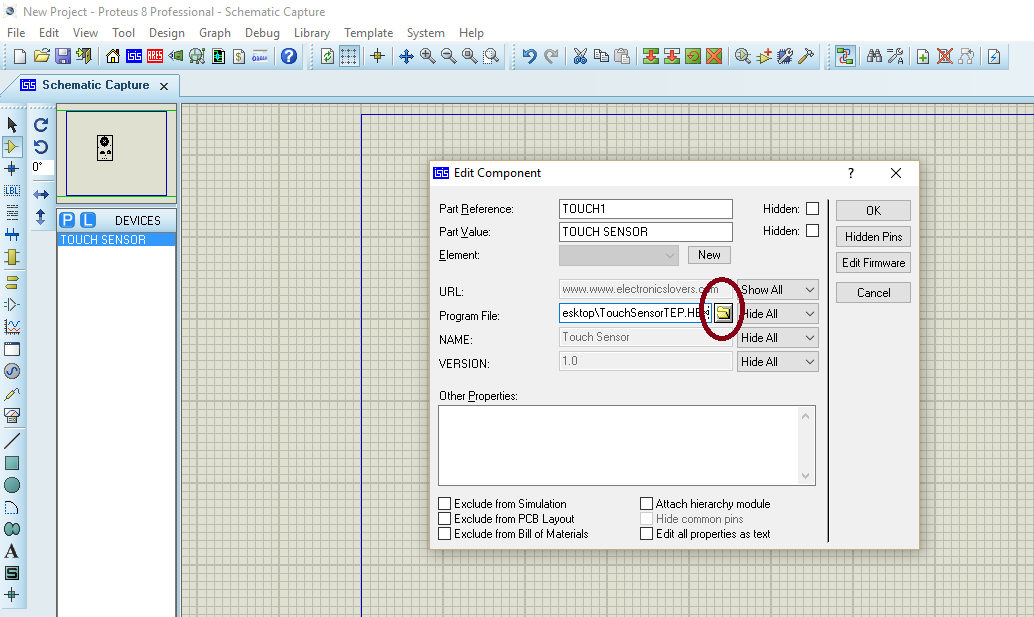The width and height of the screenshot is (1034, 617).
Task: Toggle the grid display icon
Action: [x=349, y=57]
